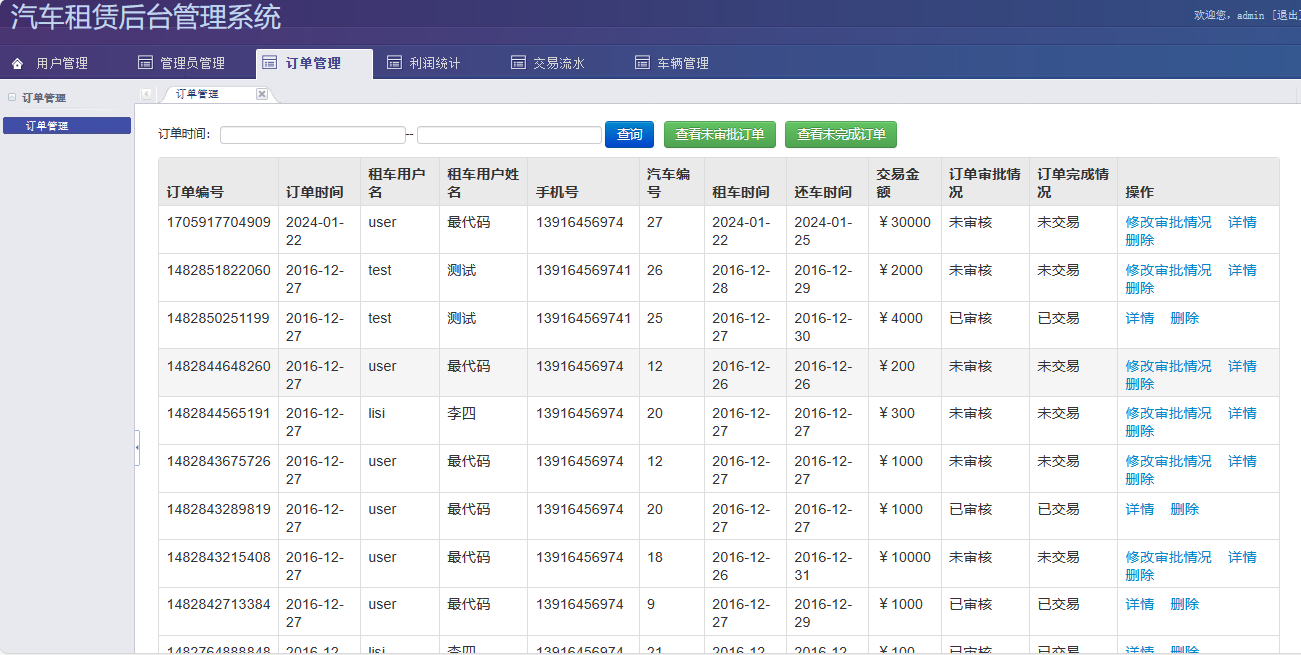Click 修改审批情况 for the first order row
Screen dimensions: 1301x655
click(x=1169, y=221)
